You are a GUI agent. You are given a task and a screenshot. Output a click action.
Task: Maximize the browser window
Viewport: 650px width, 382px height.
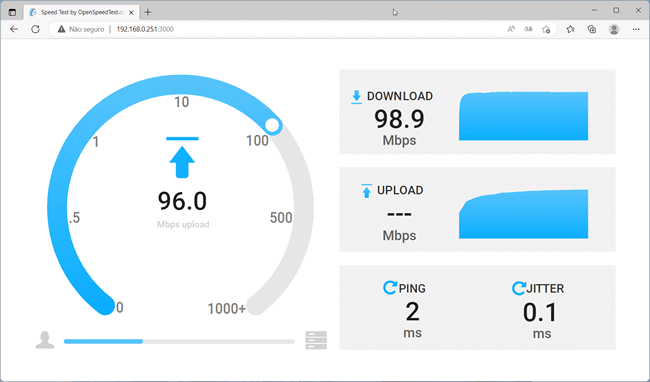click(616, 10)
